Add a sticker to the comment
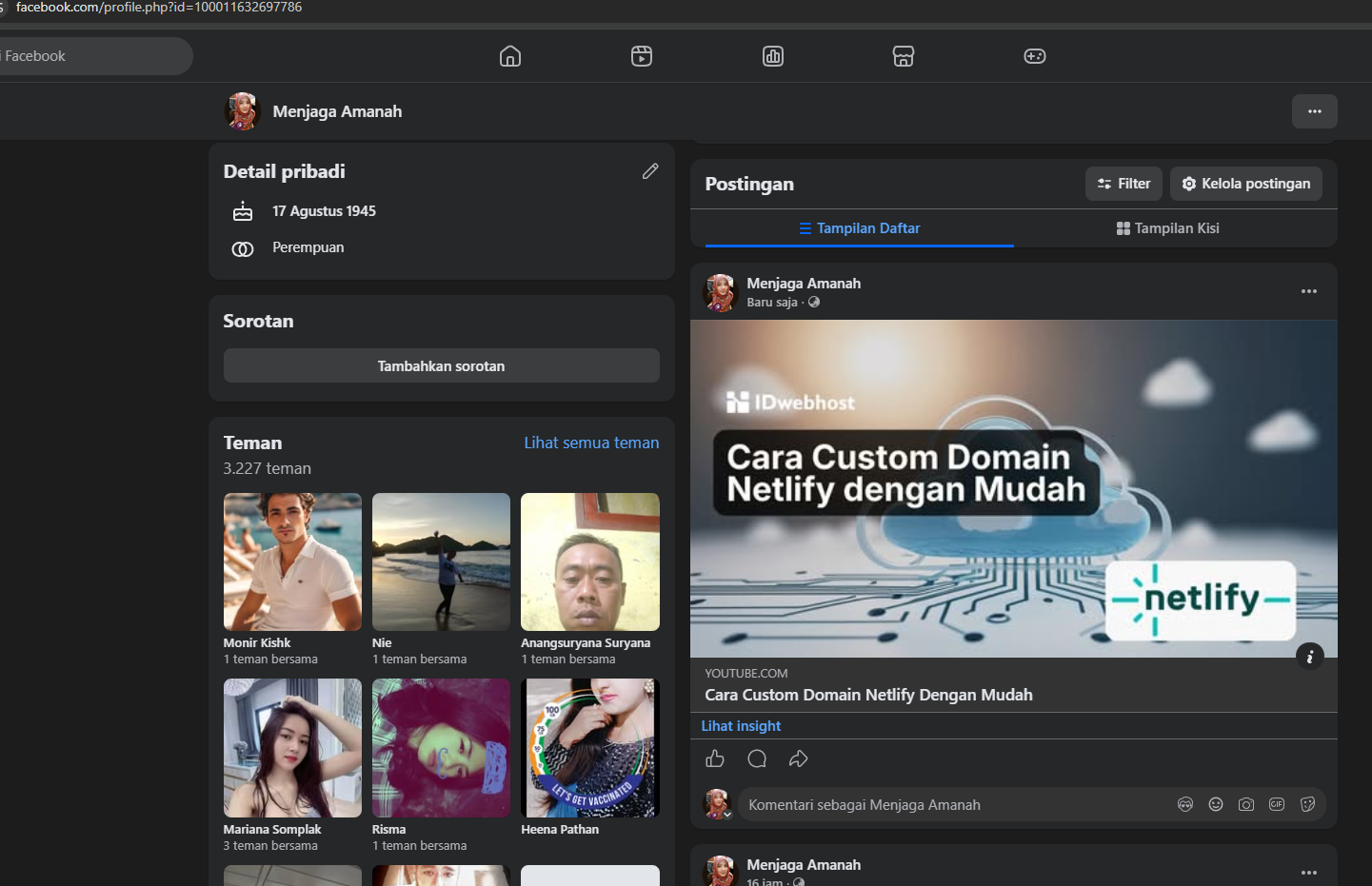 pos(1307,804)
